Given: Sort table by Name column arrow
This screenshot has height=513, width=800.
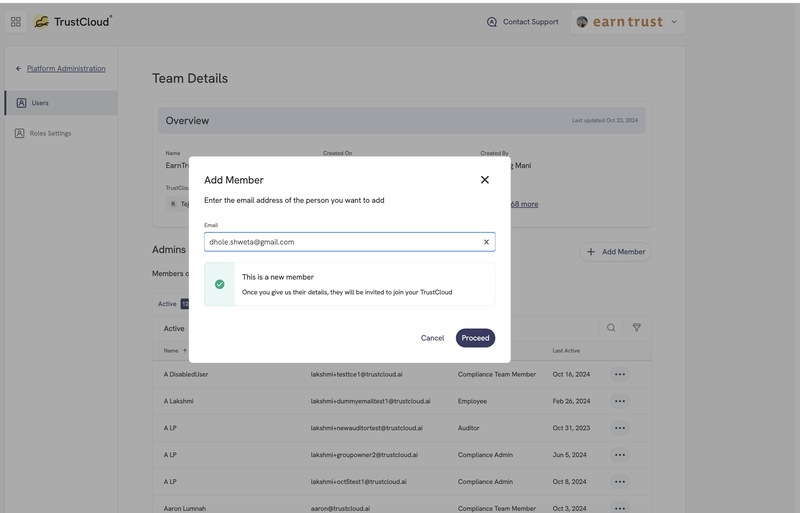Looking at the screenshot, I should click(185, 351).
